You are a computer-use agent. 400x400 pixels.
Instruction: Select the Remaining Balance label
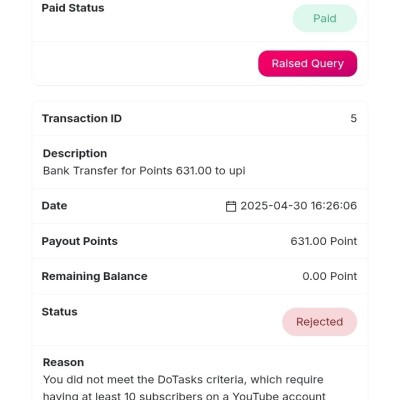(94, 276)
